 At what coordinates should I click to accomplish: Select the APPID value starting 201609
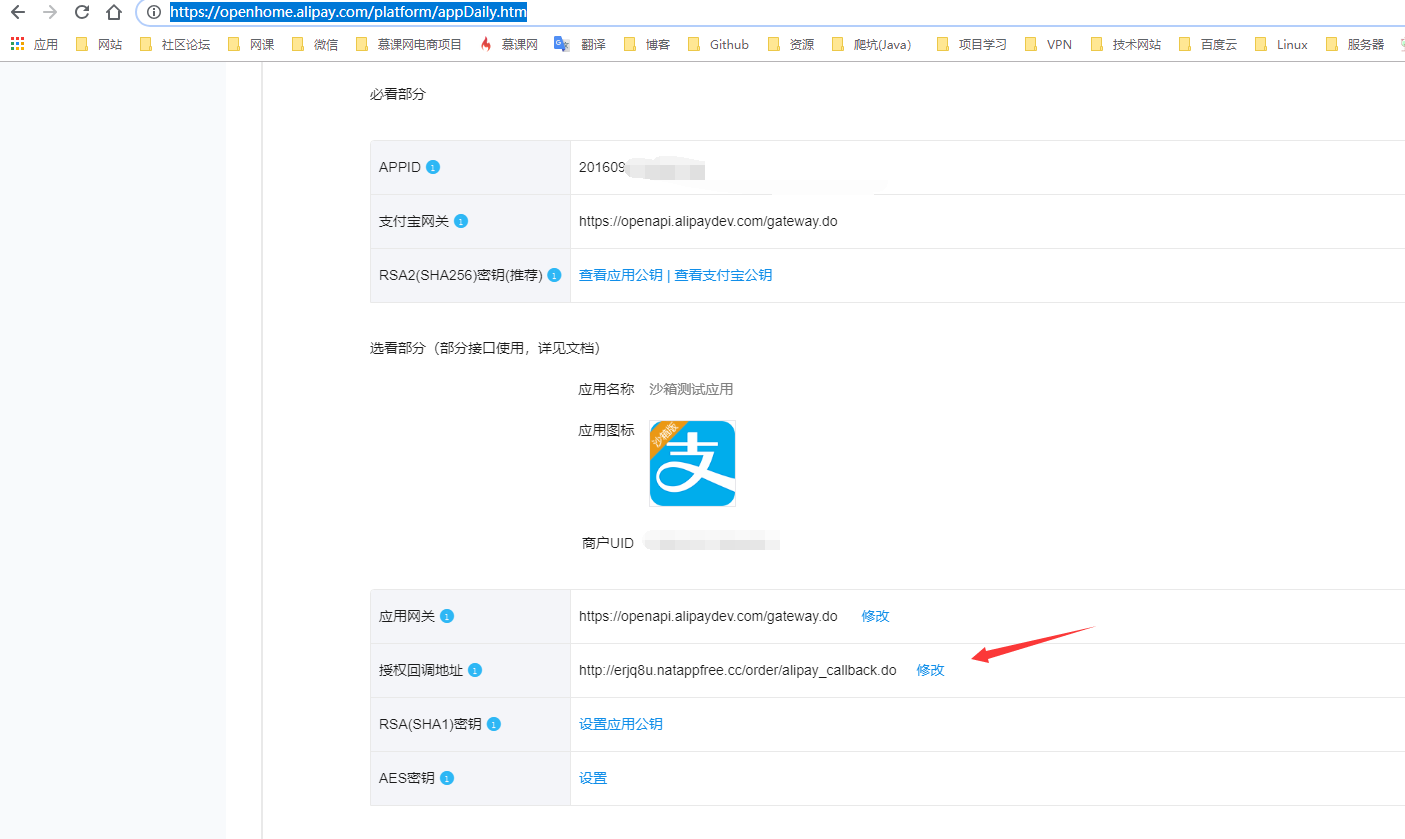click(642, 167)
